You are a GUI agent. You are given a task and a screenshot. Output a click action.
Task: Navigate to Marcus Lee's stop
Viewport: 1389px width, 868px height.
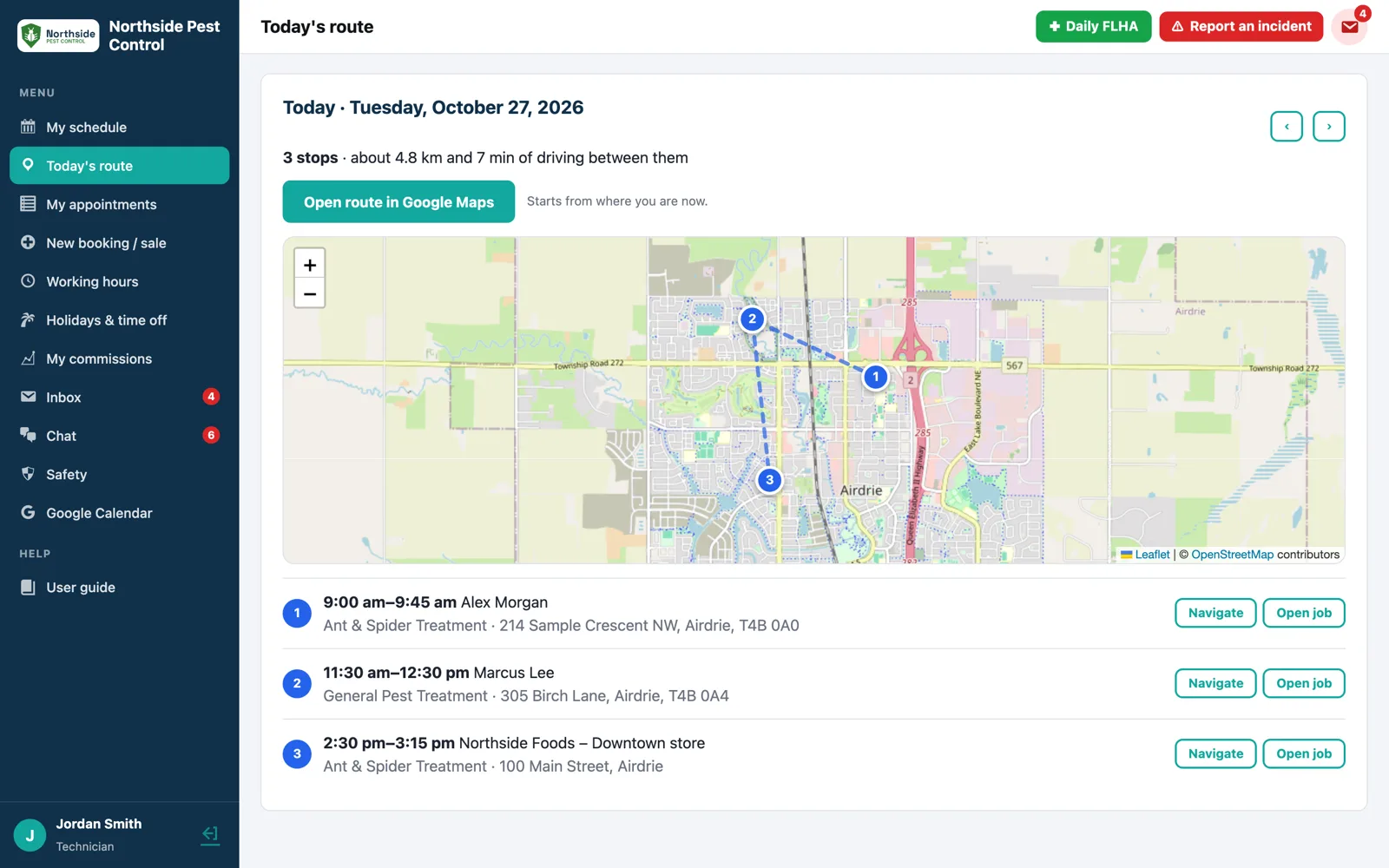click(x=1215, y=683)
